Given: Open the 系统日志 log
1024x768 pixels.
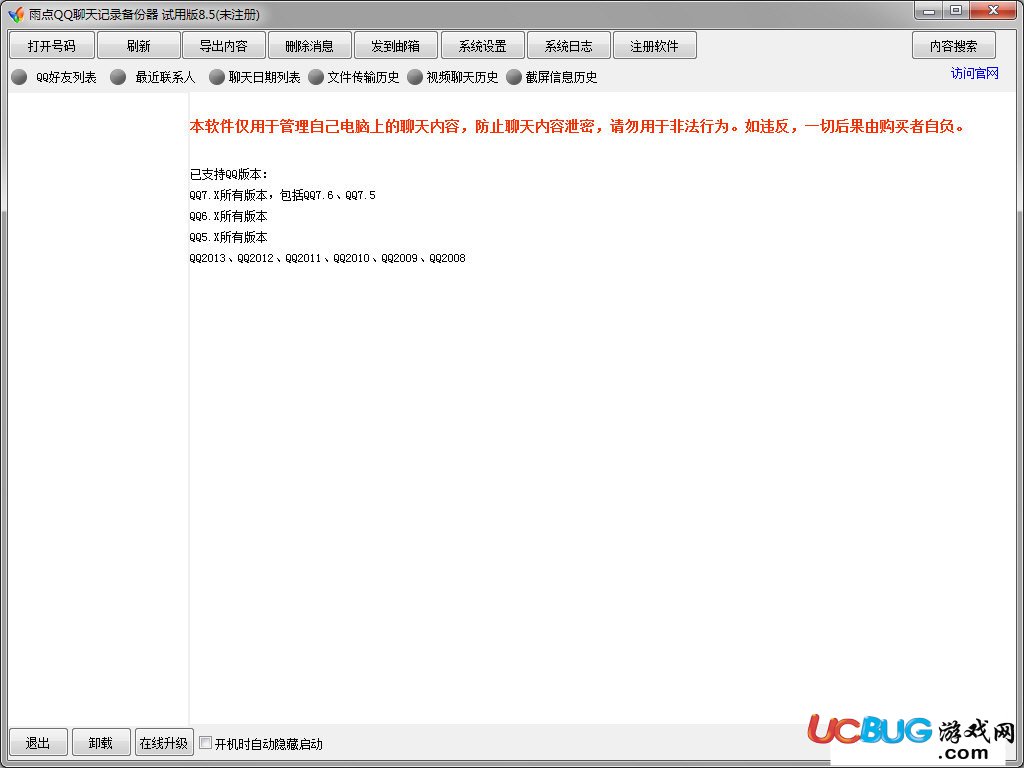Looking at the screenshot, I should pyautogui.click(x=569, y=46).
